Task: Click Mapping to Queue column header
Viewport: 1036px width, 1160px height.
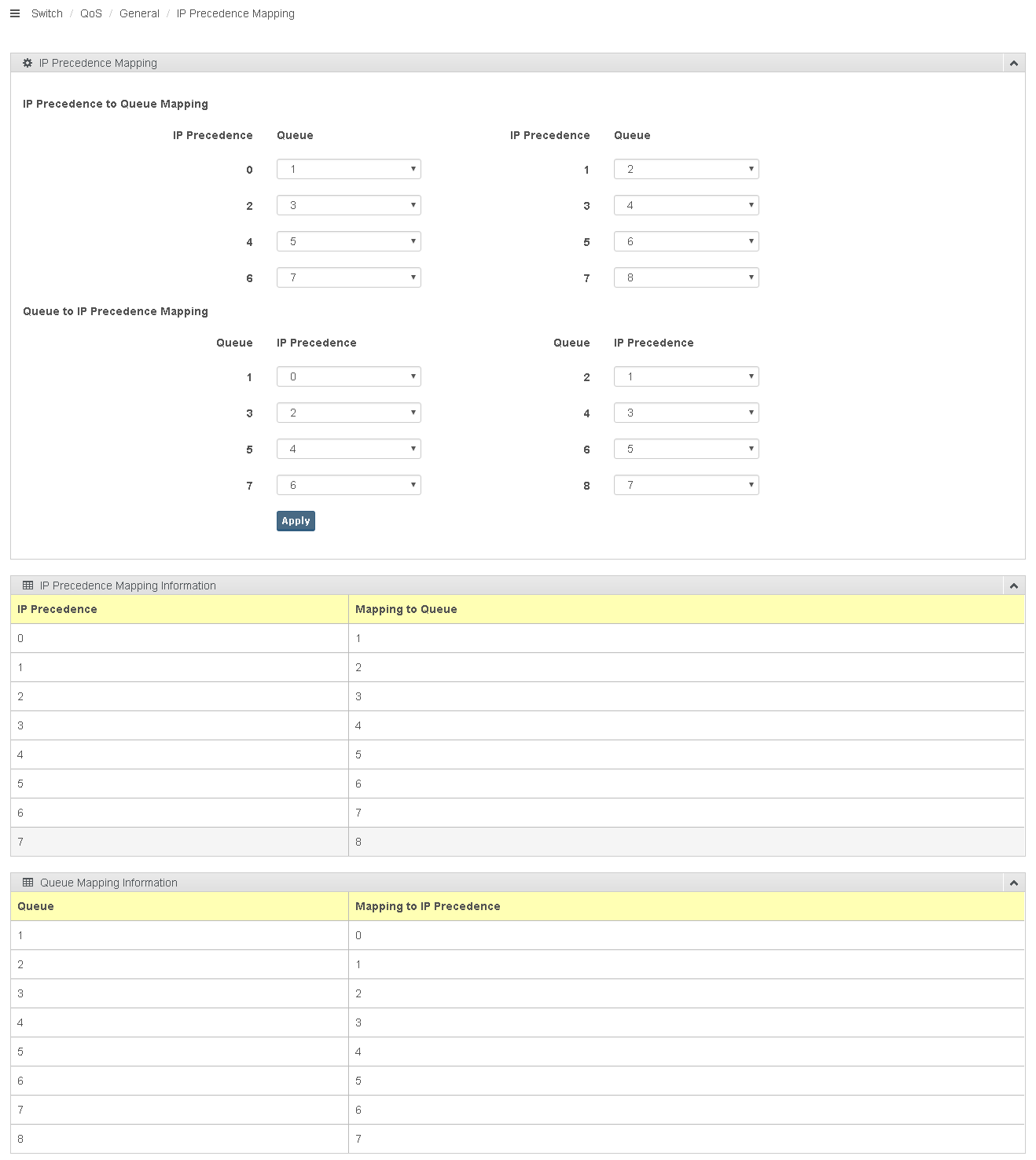Action: [x=406, y=609]
